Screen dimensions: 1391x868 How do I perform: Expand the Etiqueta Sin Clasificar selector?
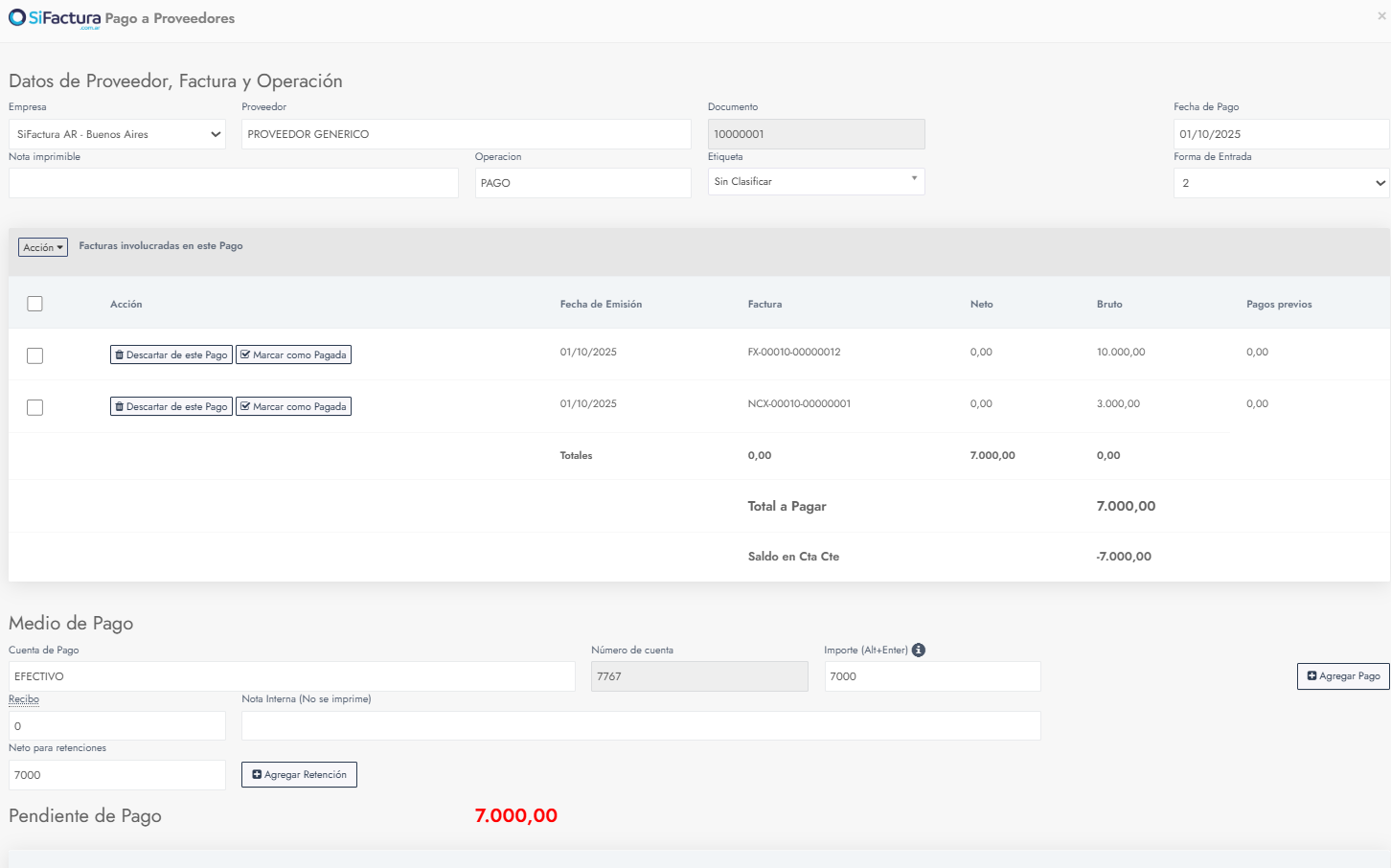click(x=816, y=181)
